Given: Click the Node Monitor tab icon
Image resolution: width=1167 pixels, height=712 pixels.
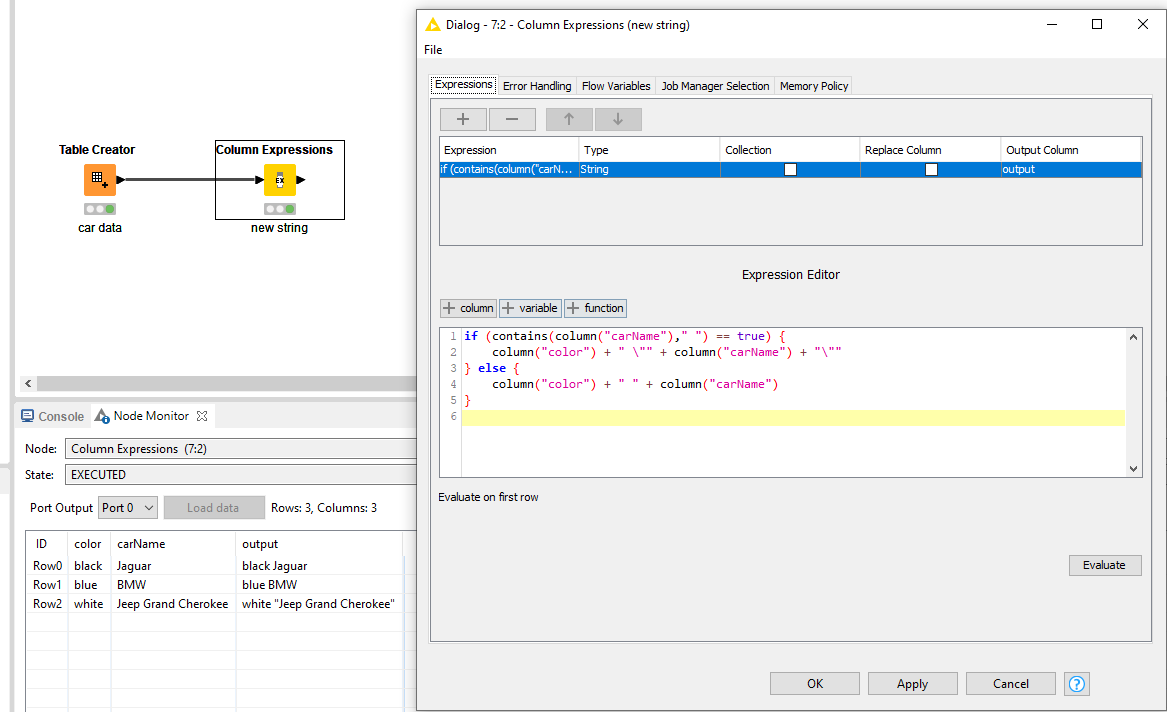Looking at the screenshot, I should (102, 416).
